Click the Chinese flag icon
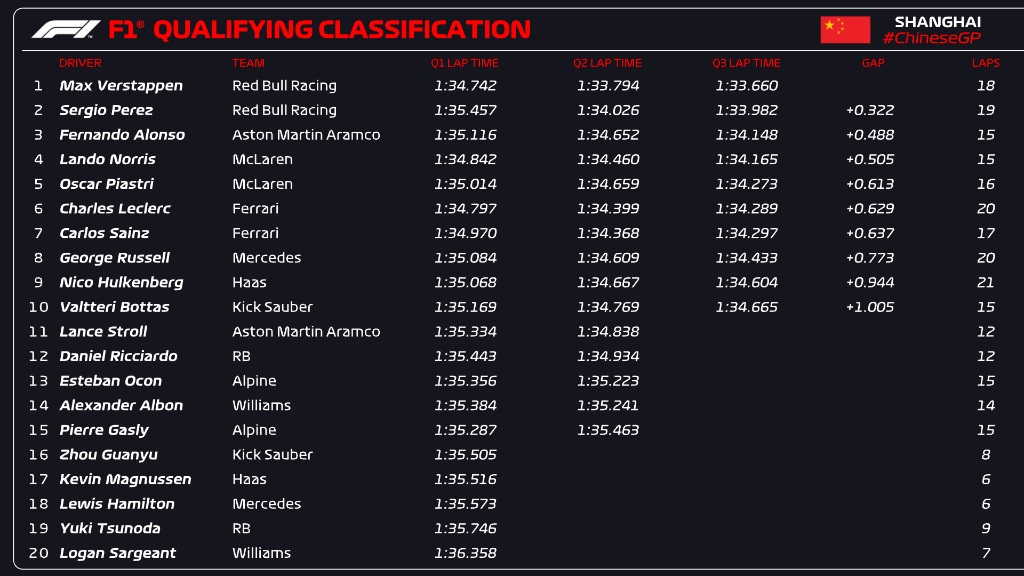 (845, 30)
